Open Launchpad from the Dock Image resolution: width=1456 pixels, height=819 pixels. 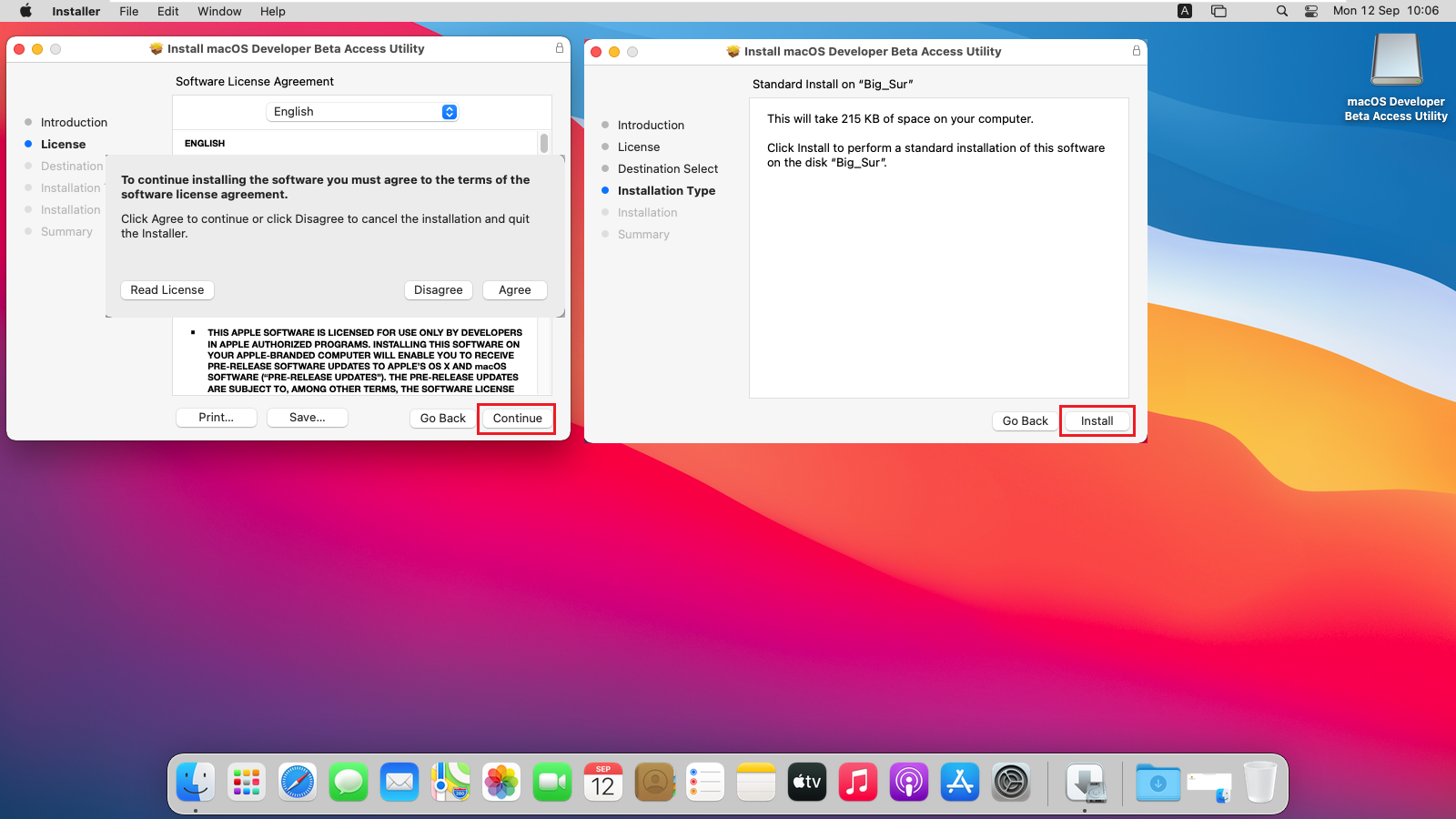[247, 783]
